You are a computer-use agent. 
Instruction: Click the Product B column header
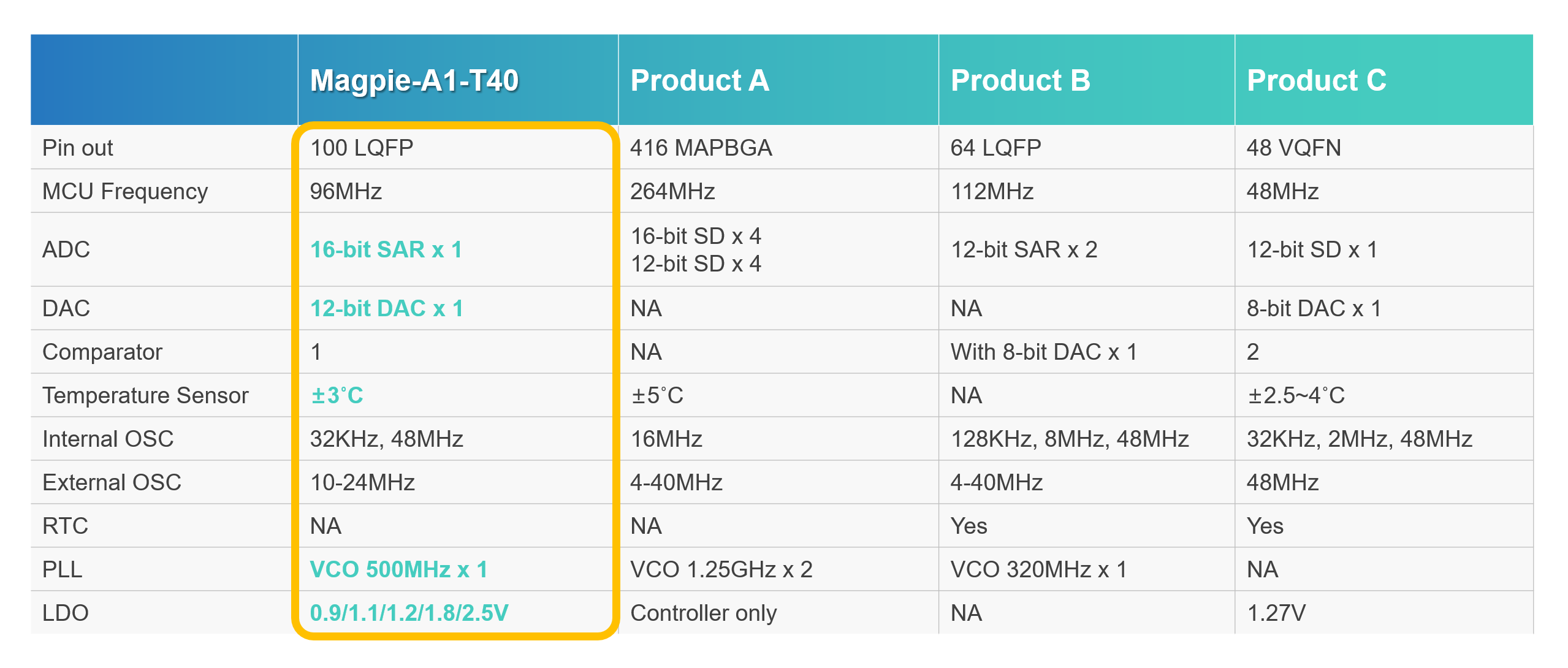(1020, 80)
